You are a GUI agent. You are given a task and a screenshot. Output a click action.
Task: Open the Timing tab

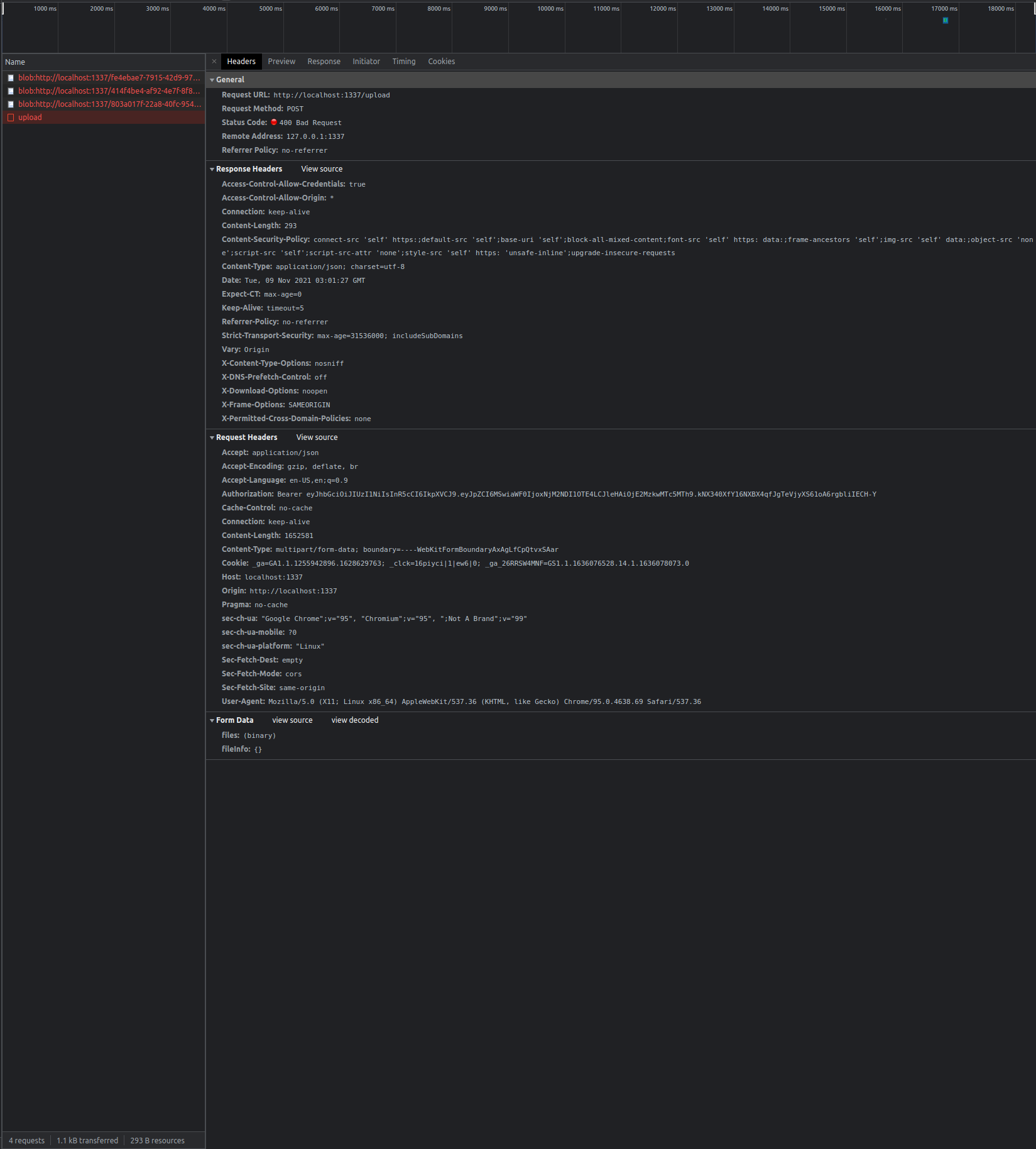tap(404, 62)
